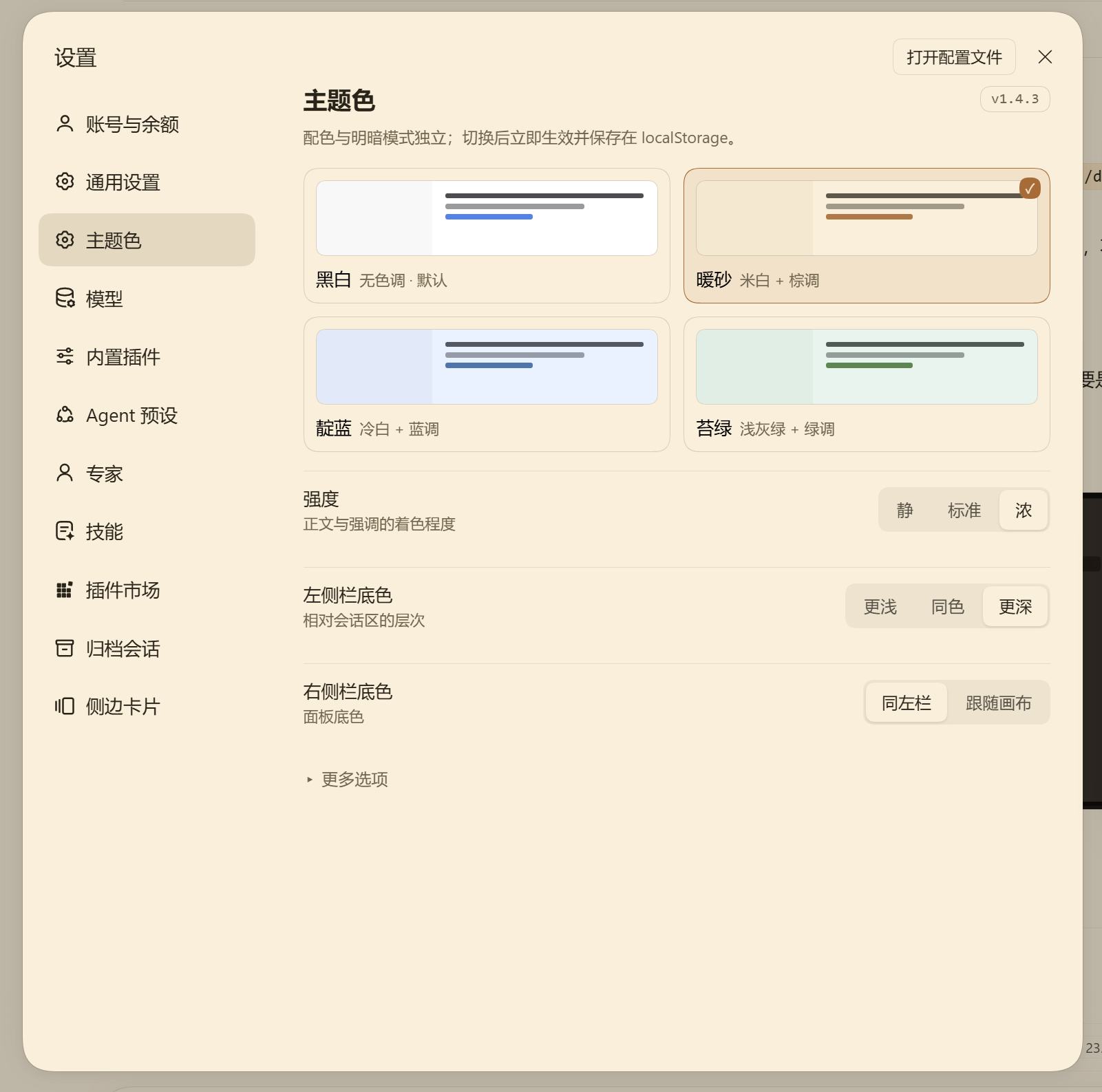Set intensity to 静
This screenshot has width=1102, height=1092.
tap(904, 510)
